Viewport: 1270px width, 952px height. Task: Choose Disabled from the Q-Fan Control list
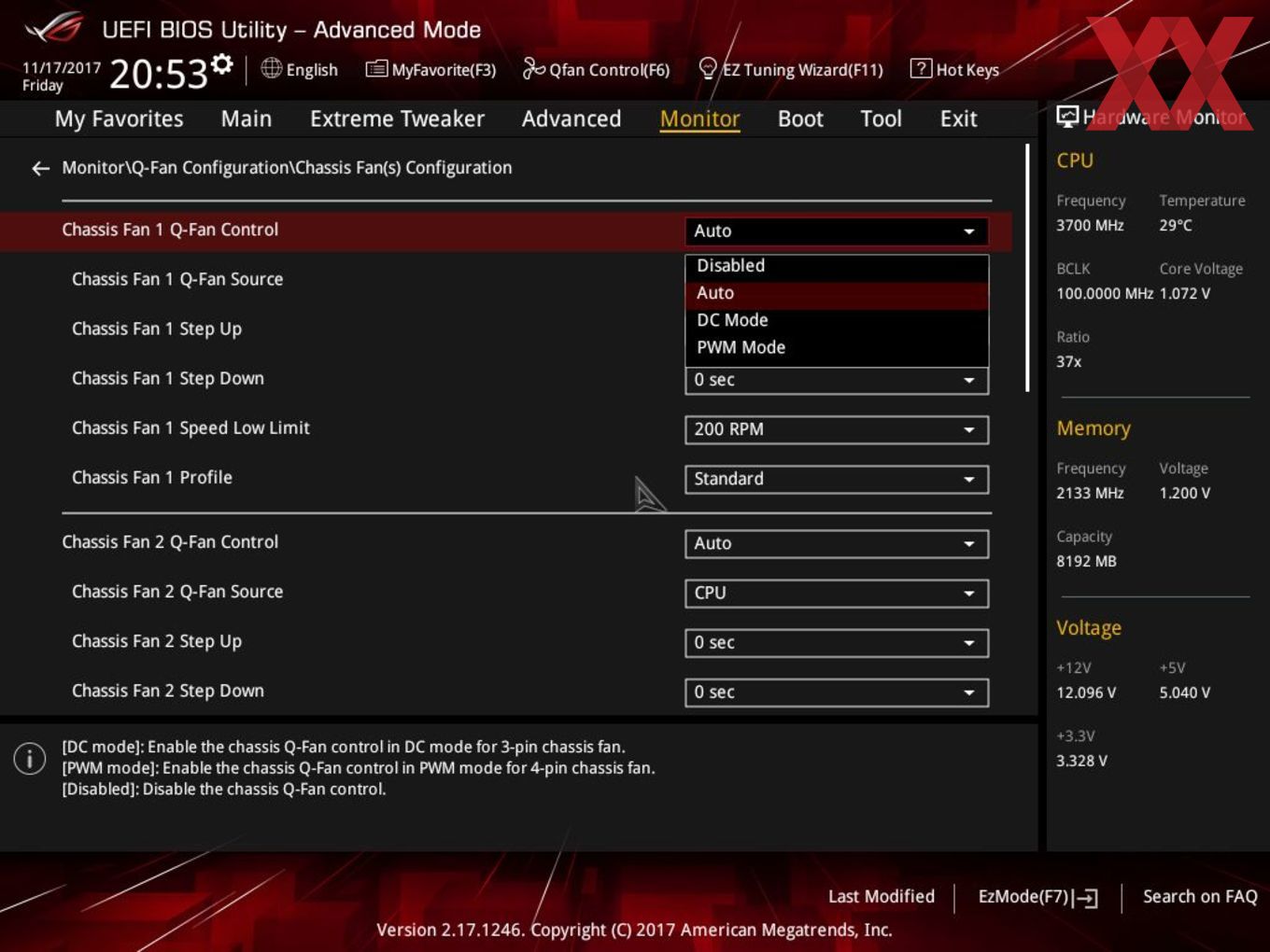tap(837, 266)
